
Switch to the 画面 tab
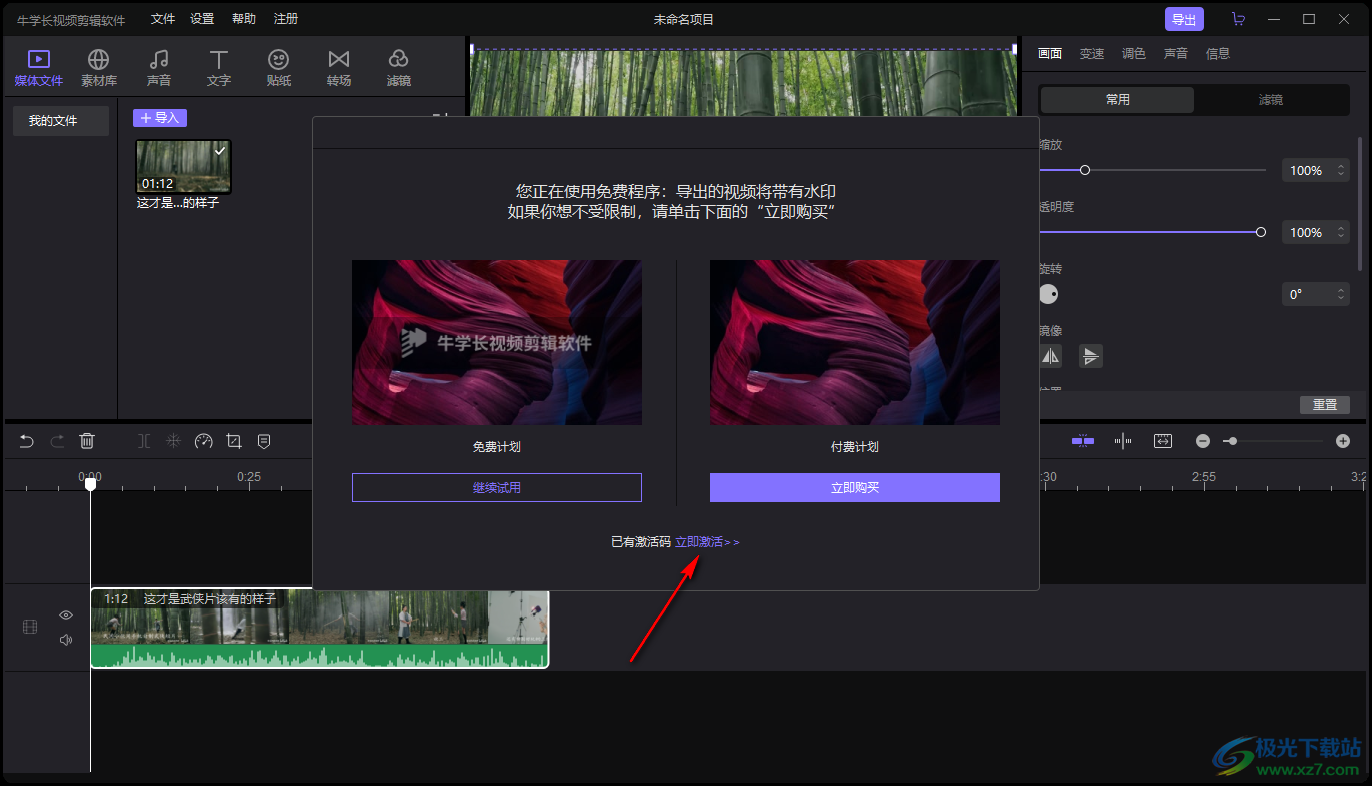(1050, 54)
